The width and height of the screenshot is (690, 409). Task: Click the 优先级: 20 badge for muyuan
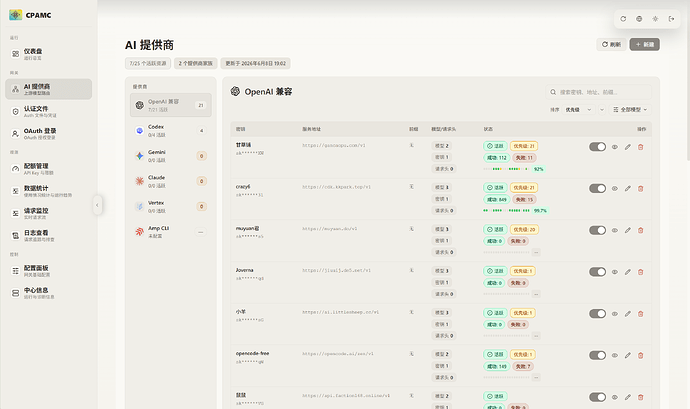click(525, 229)
